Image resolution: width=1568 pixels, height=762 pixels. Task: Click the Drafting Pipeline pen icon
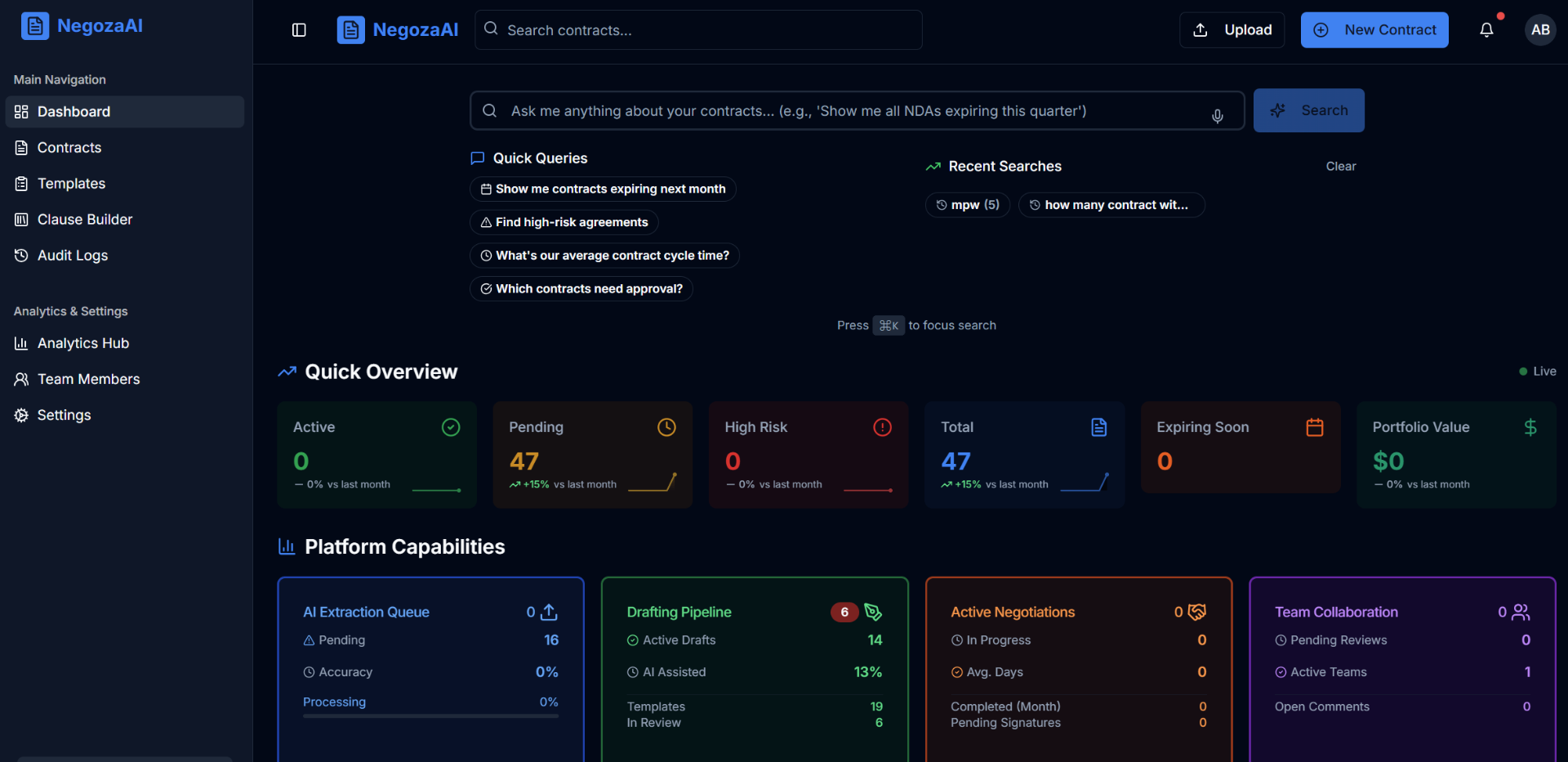coord(873,612)
